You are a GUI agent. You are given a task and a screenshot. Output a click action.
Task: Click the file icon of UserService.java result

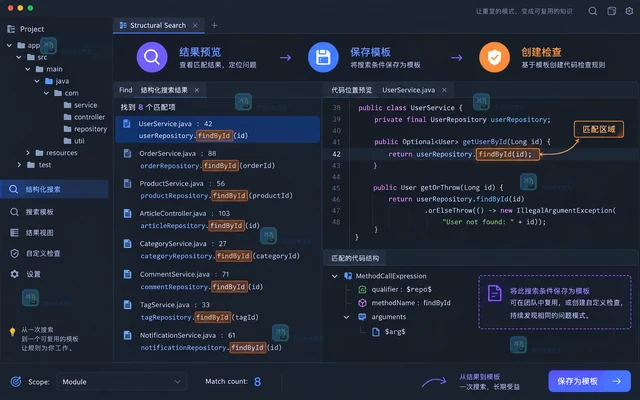(x=127, y=124)
